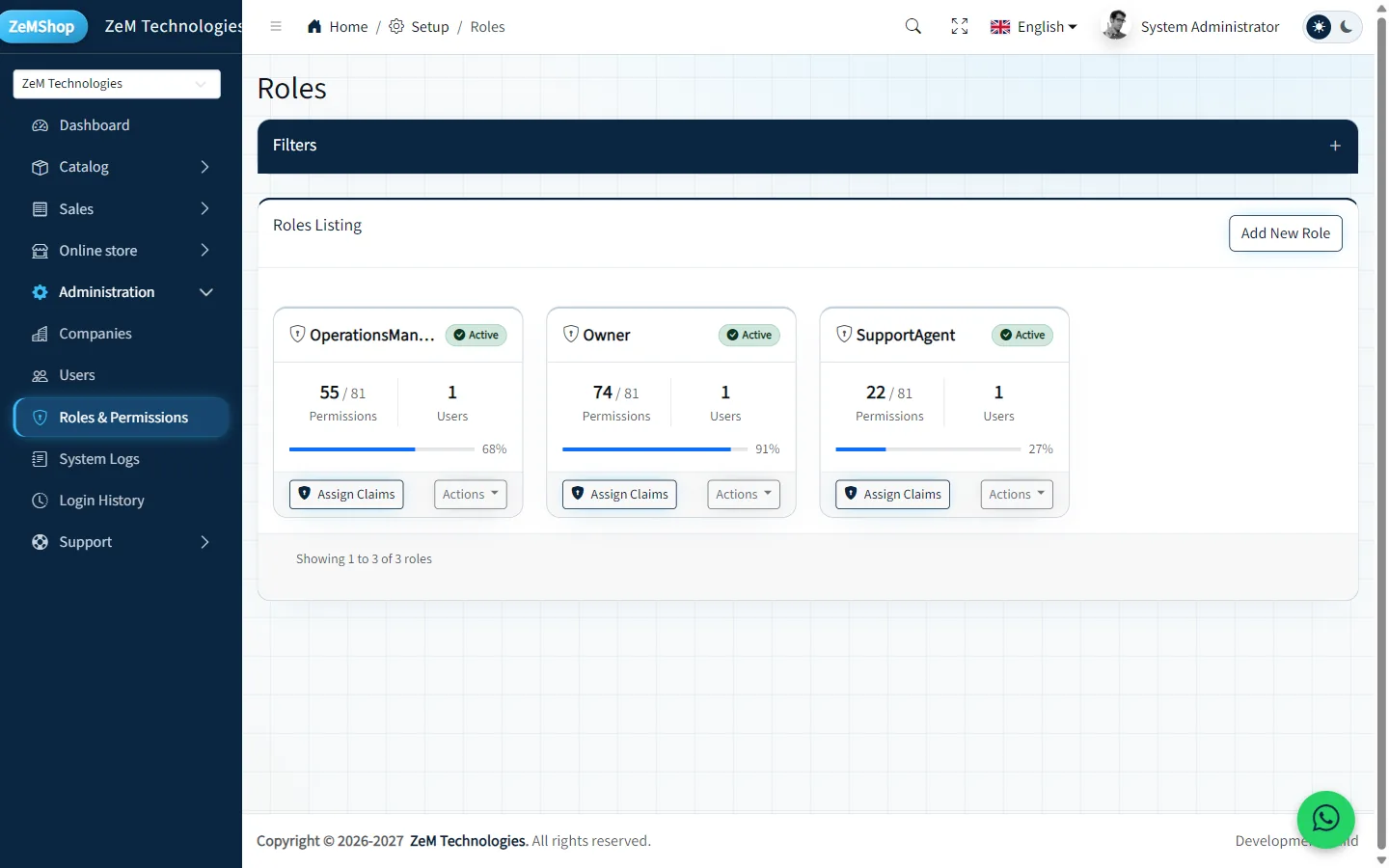Screen dimensions: 1389x868
Task: Open WhatsApp chat floating button
Action: 1326,820
